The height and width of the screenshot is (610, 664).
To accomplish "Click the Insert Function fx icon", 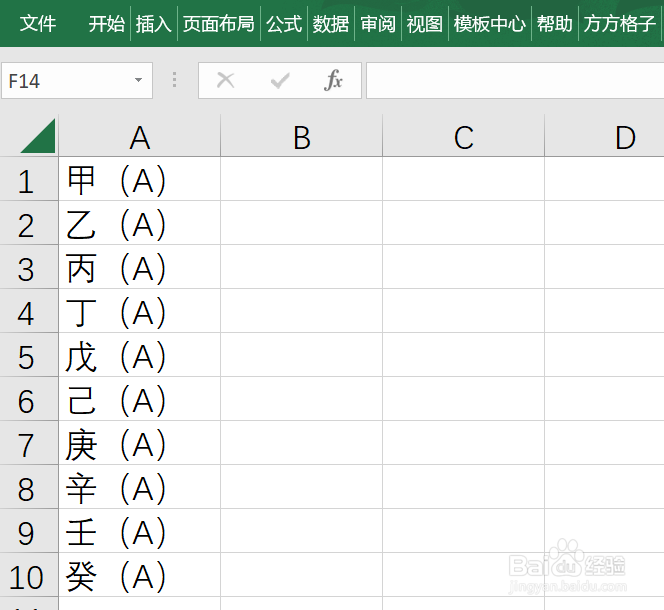I will (333, 80).
